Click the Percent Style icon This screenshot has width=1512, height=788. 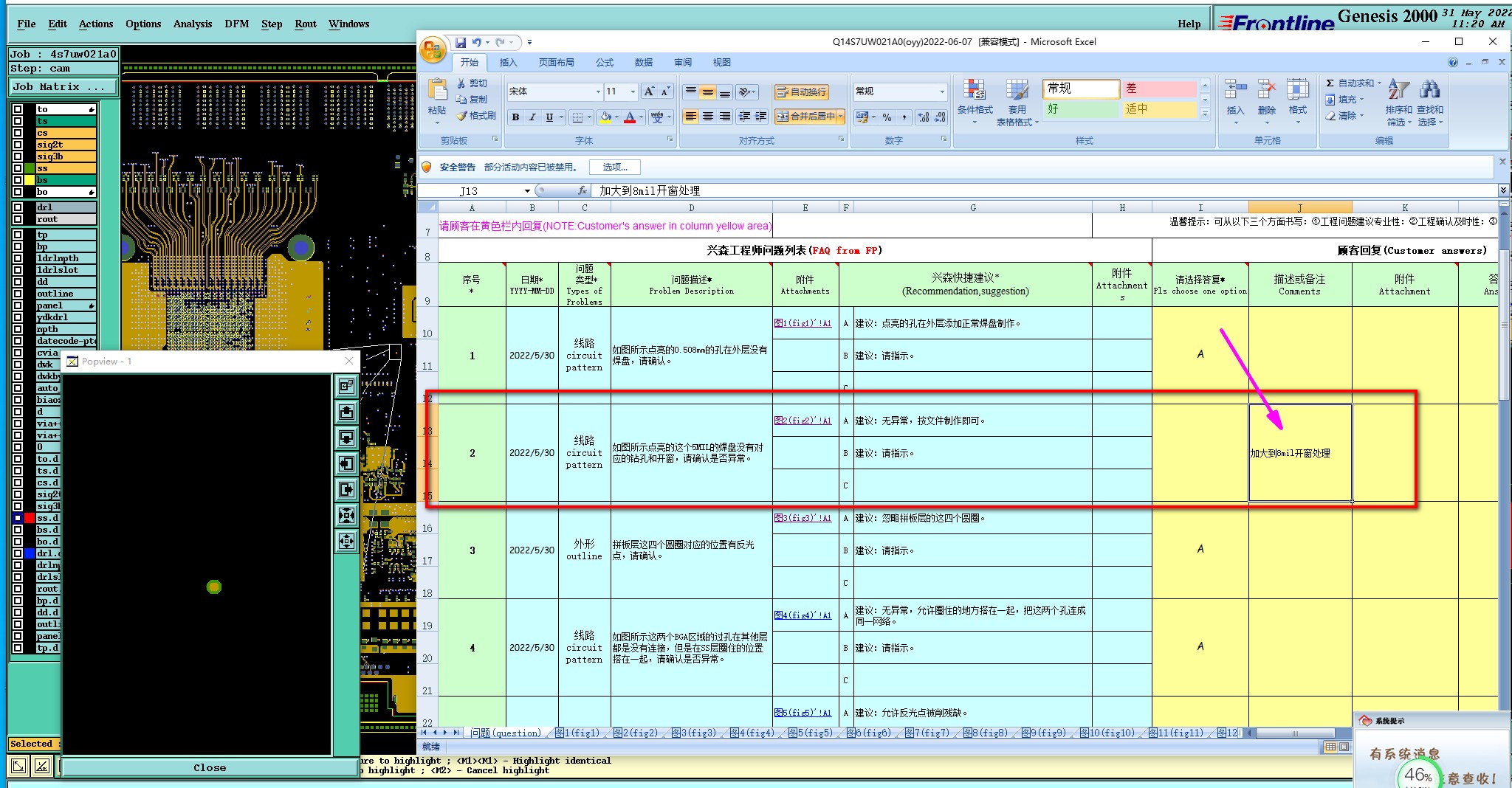887,117
